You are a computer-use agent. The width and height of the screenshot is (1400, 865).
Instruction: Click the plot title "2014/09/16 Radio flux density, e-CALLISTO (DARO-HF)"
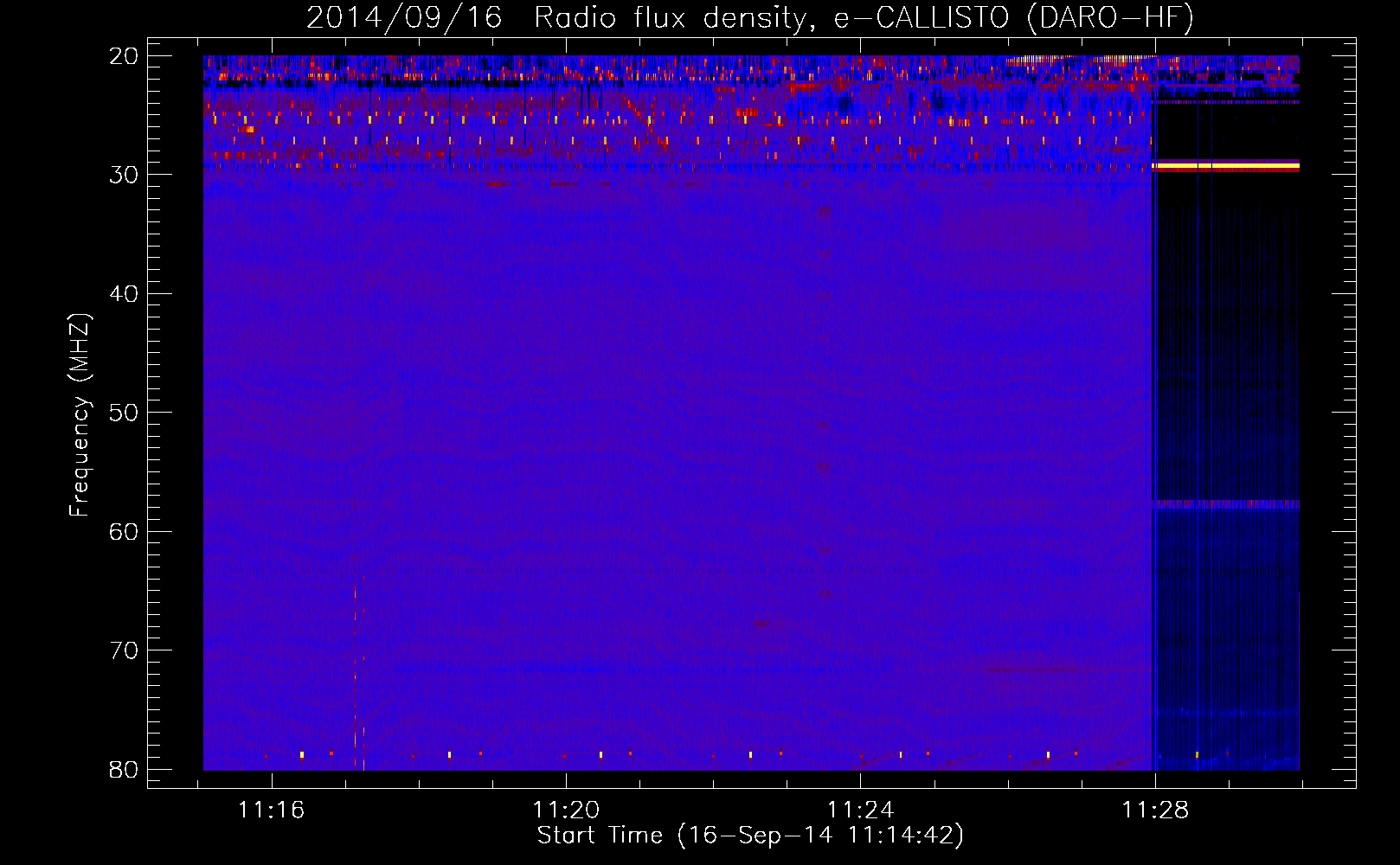[749, 18]
